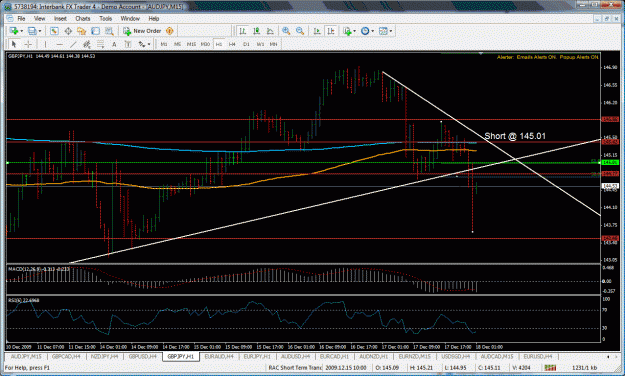Click the New Order button

coord(142,31)
